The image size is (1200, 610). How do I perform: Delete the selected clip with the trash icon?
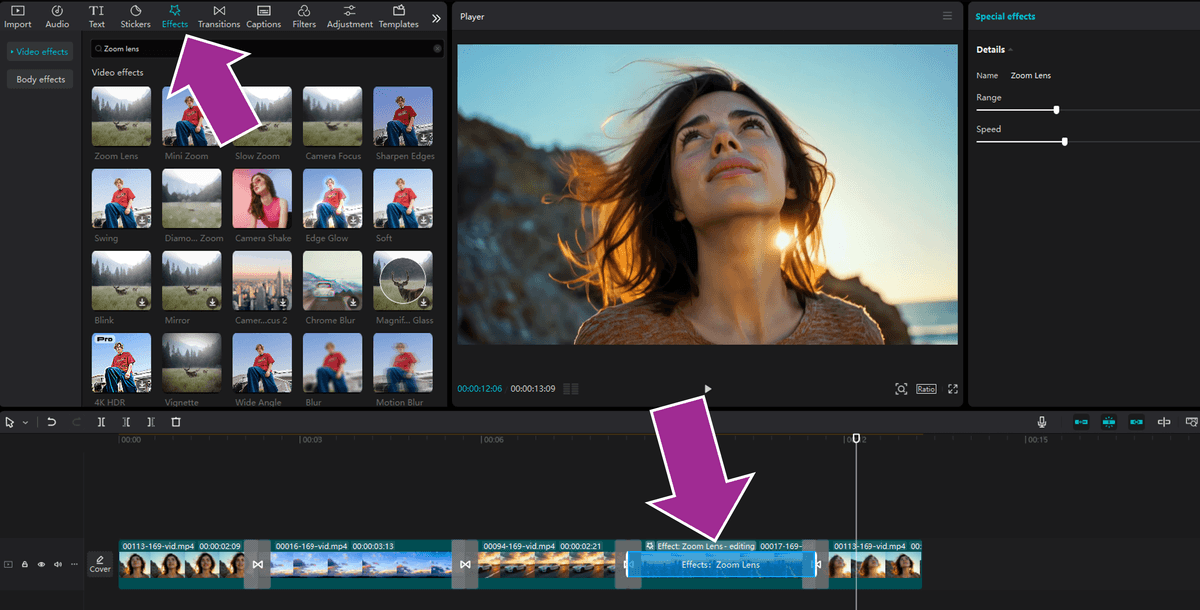tap(176, 422)
